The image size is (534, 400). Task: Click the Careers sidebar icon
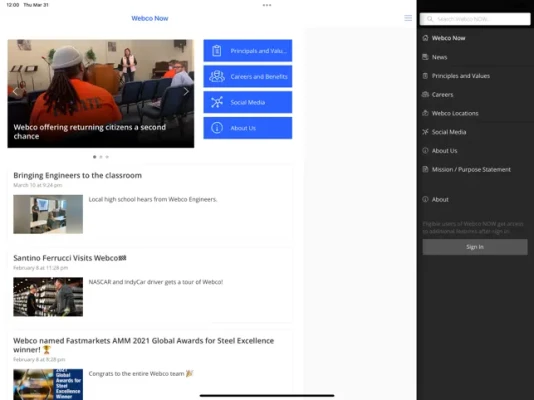point(425,94)
